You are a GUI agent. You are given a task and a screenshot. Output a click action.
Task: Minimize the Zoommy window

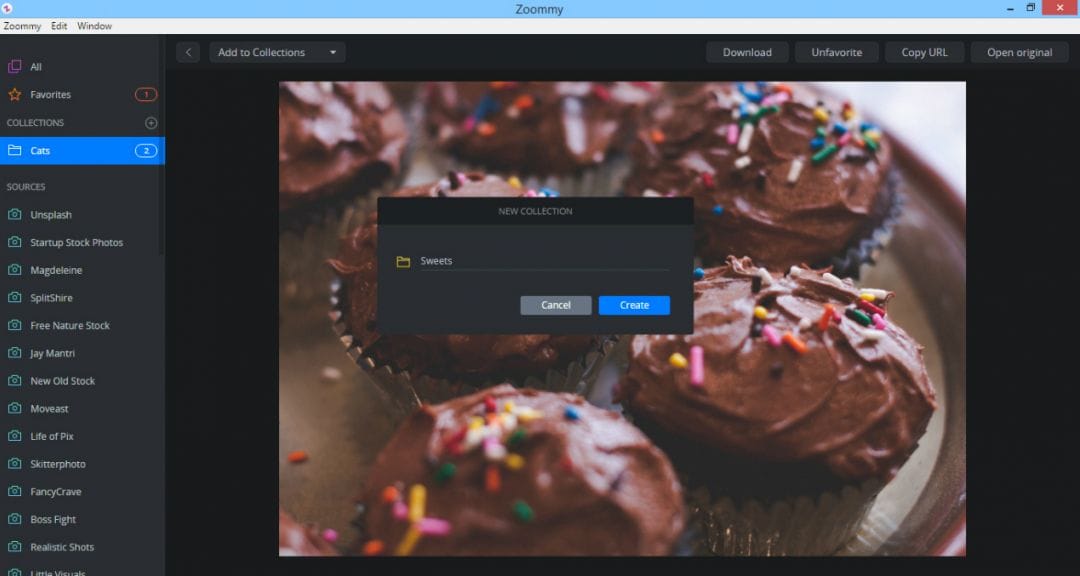point(1010,8)
